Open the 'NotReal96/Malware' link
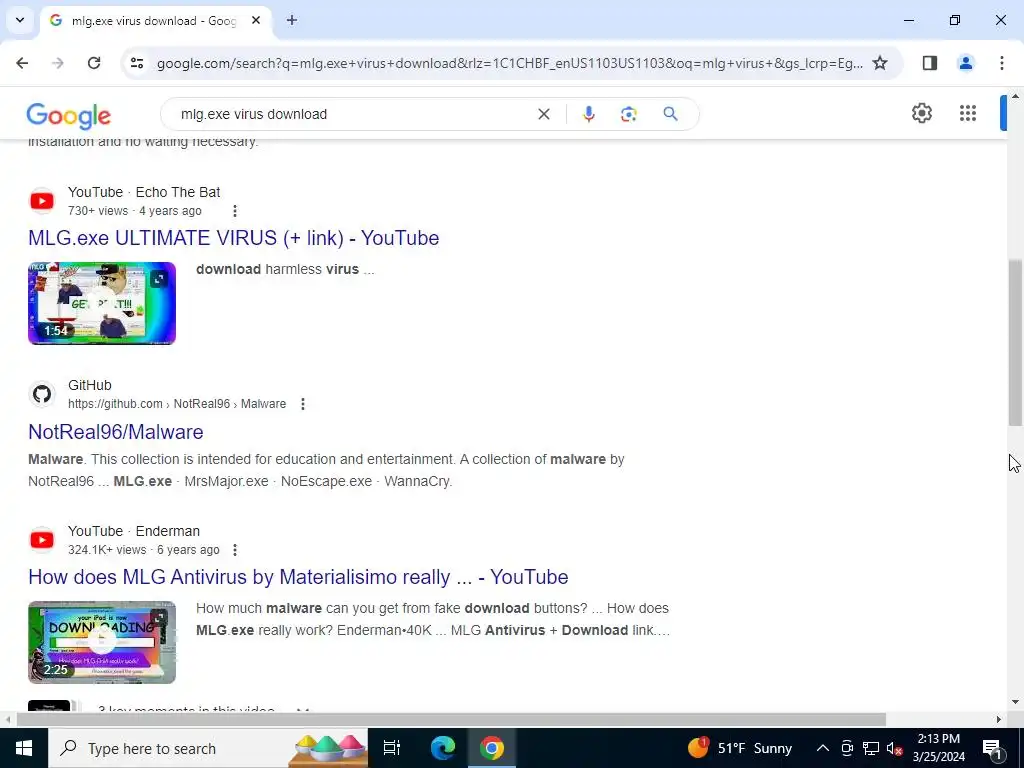Image resolution: width=1024 pixels, height=768 pixels. tap(116, 432)
